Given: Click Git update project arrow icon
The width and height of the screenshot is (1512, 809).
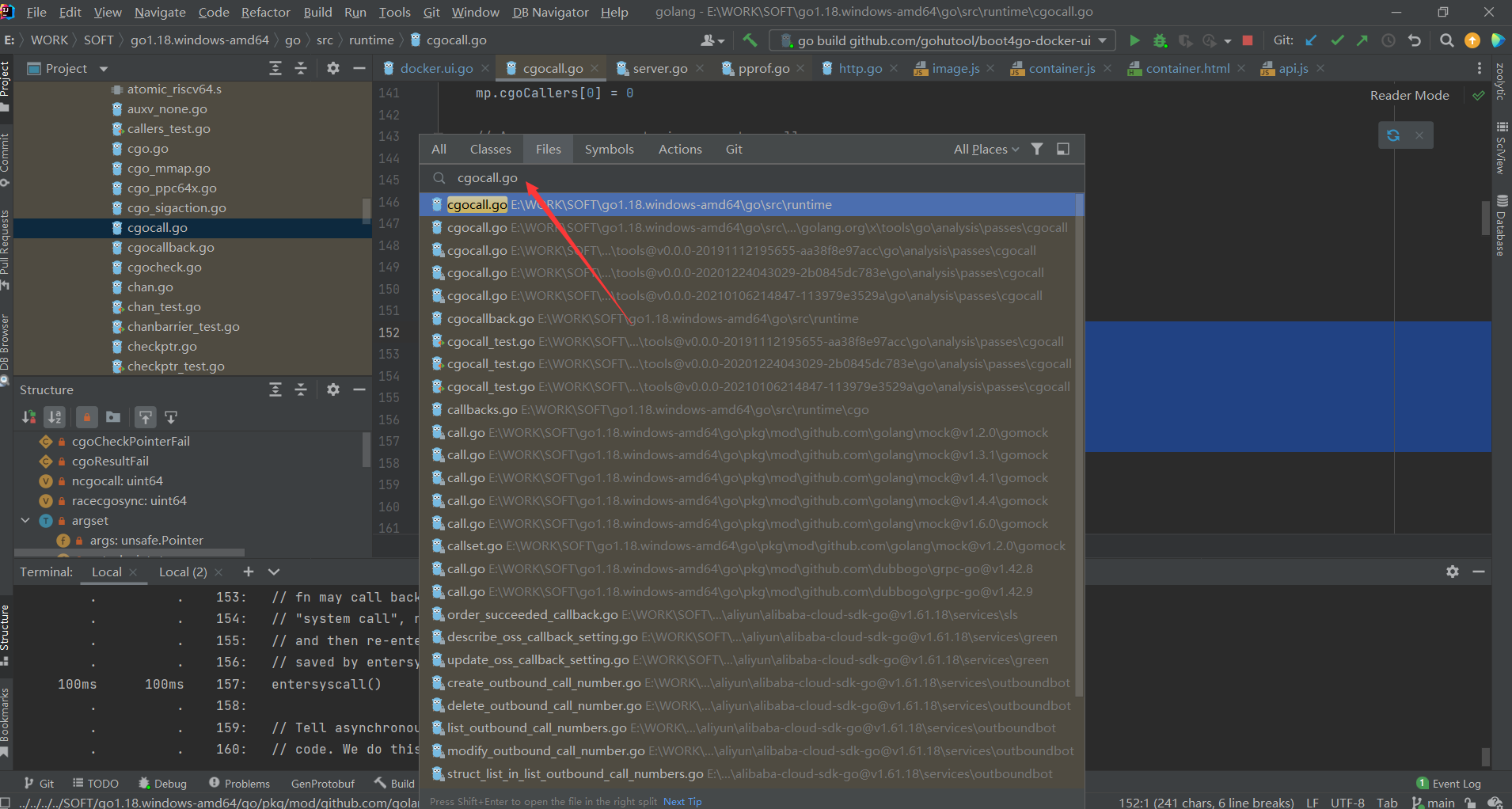Looking at the screenshot, I should (x=1312, y=40).
